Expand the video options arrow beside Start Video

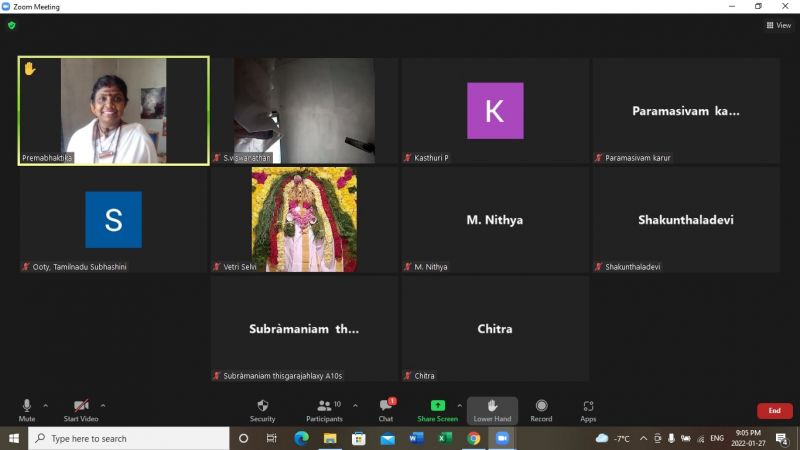click(x=103, y=406)
